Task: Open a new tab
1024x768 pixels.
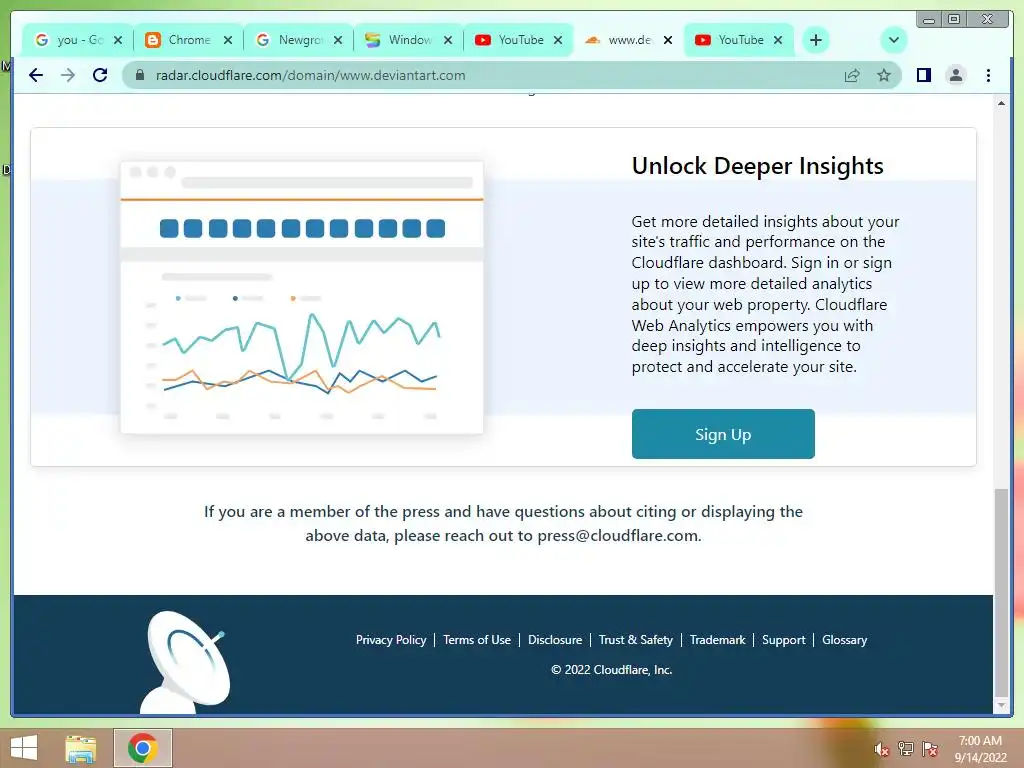Action: tap(816, 40)
